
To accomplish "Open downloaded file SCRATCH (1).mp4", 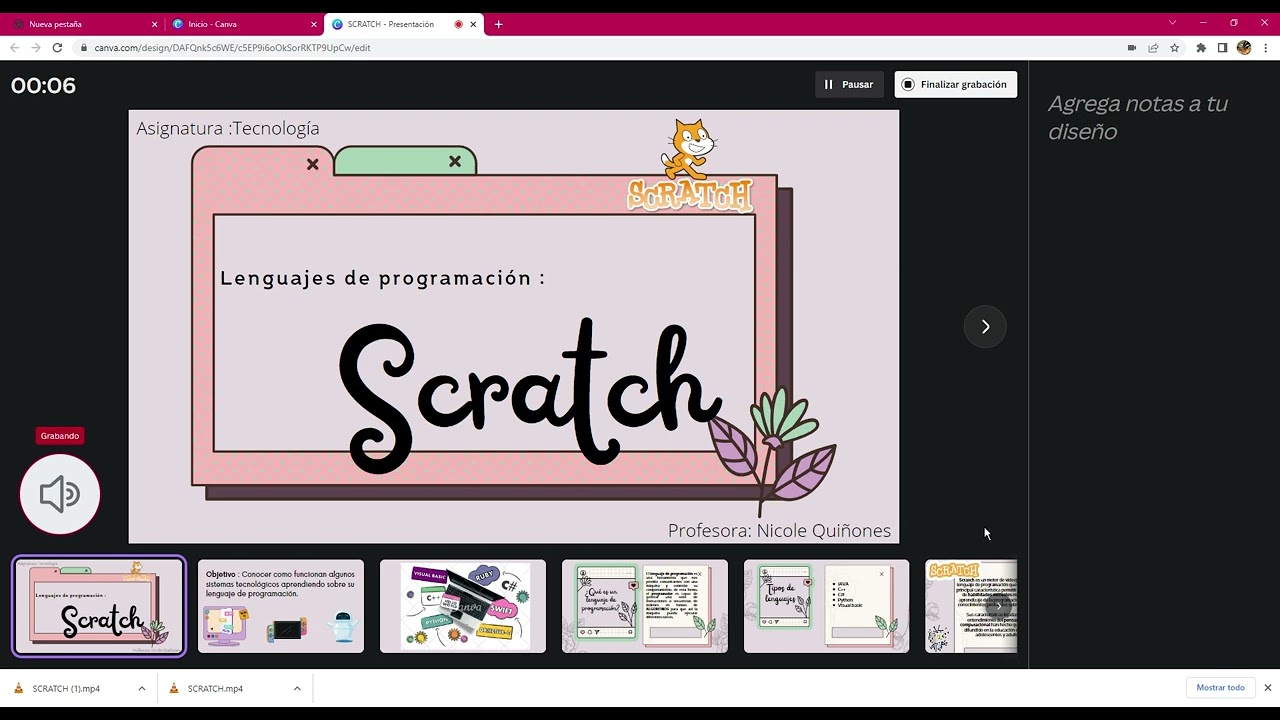I will click(66, 688).
